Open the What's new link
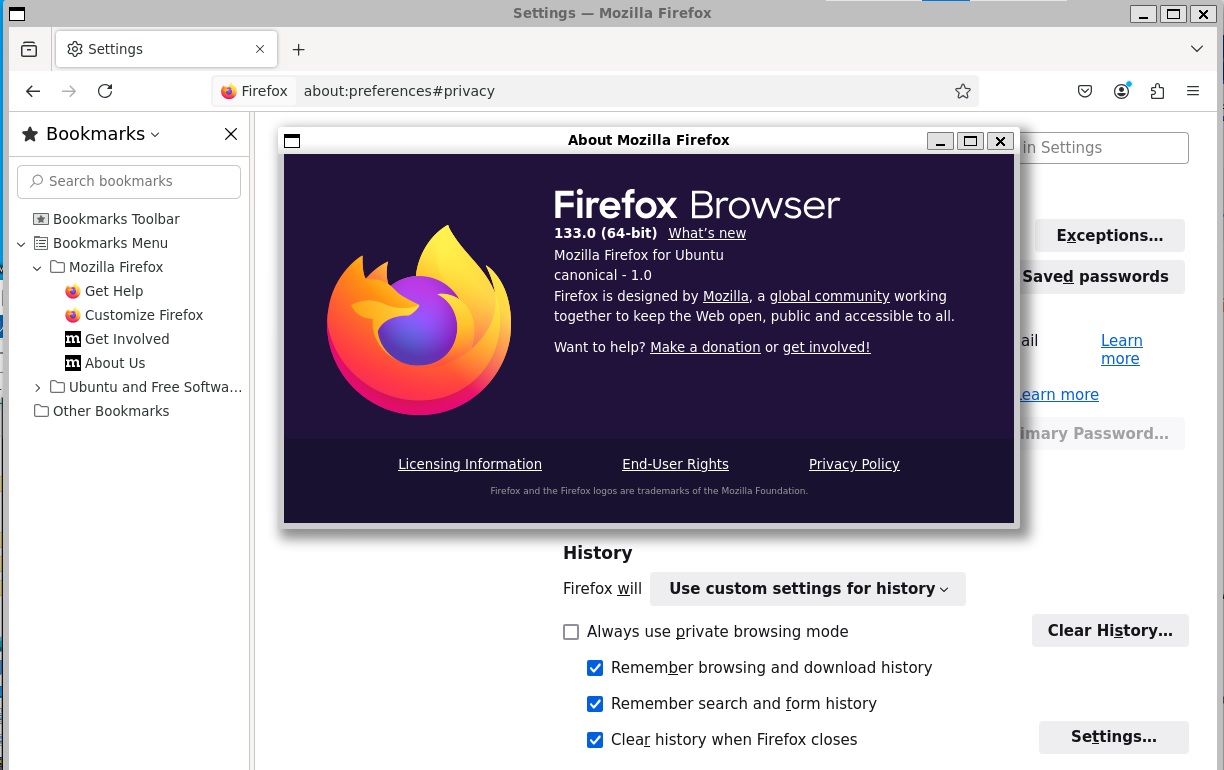This screenshot has width=1224, height=770. coord(706,233)
